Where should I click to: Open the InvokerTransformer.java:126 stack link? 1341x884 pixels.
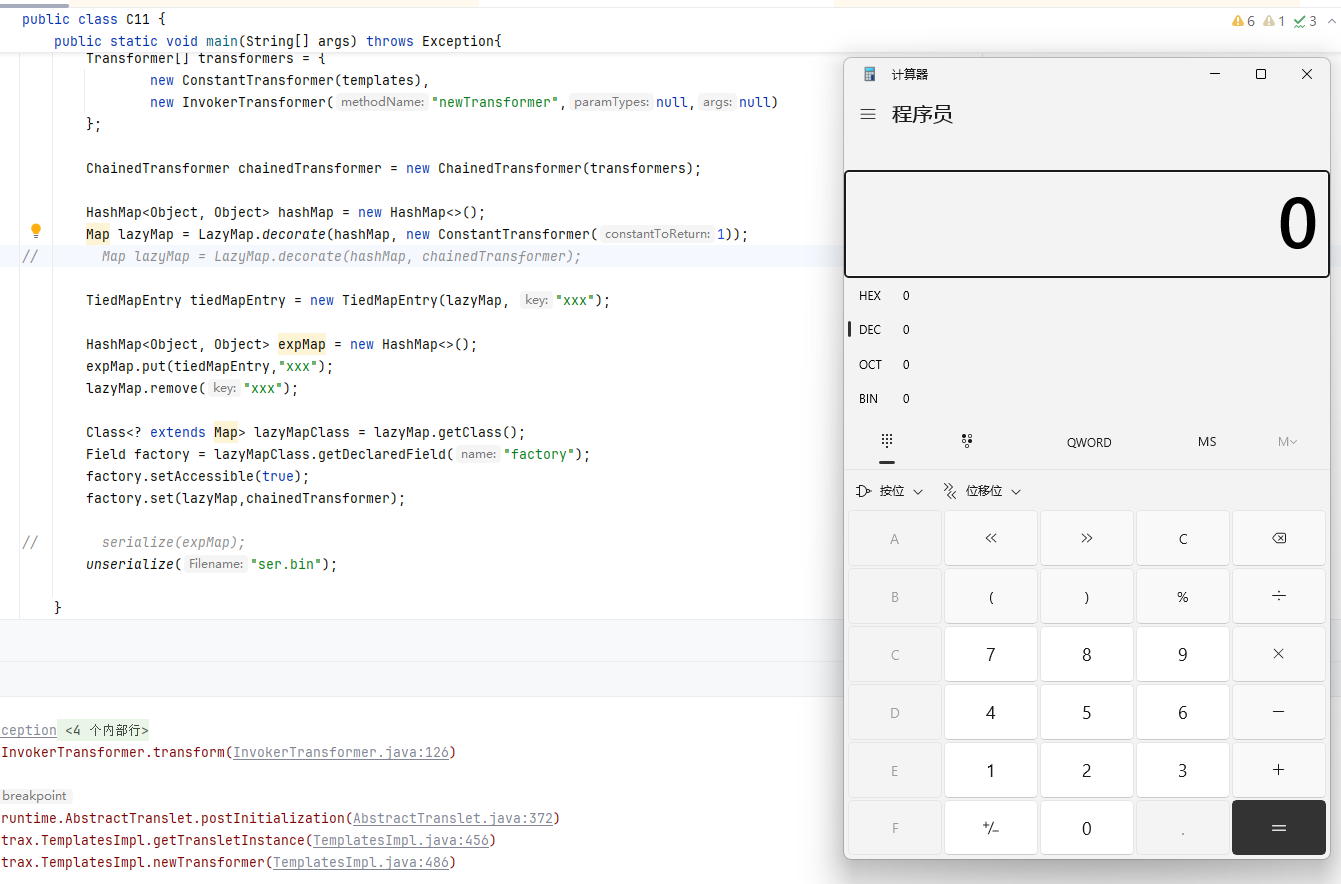[x=341, y=752]
